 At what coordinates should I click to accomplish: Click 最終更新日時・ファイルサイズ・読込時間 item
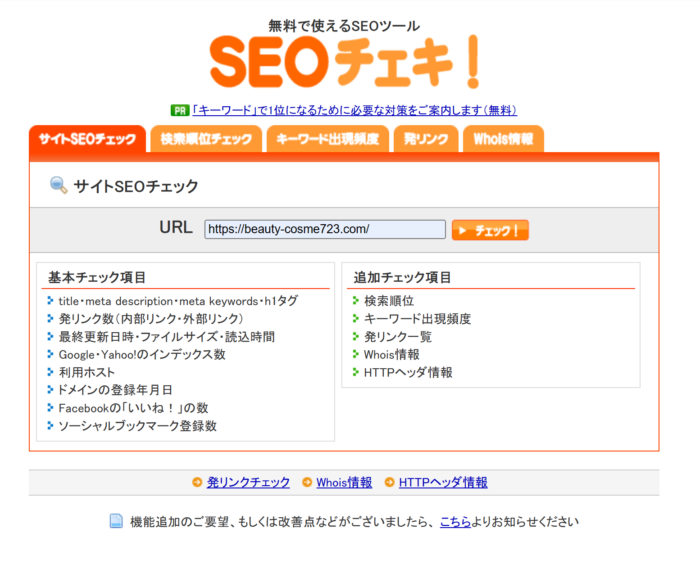tap(167, 336)
